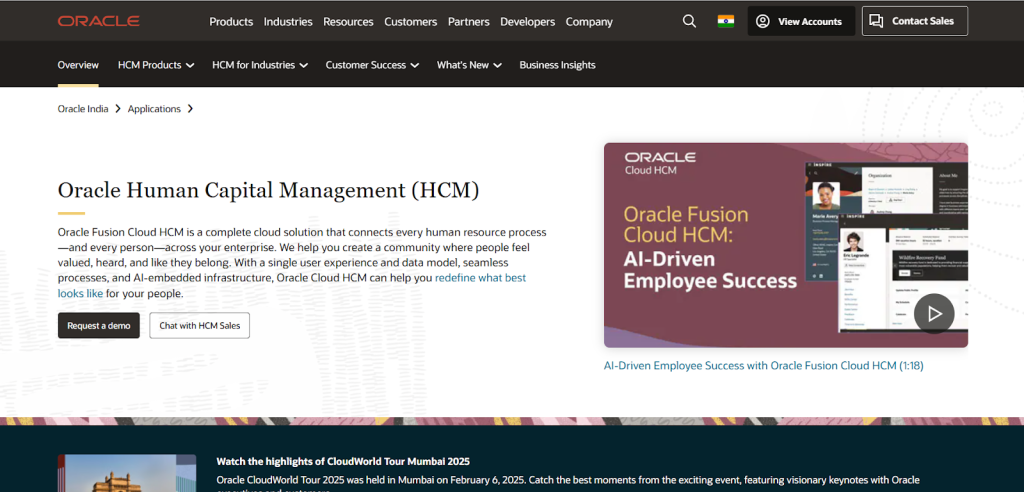
Task: Open the search magnifier icon
Action: tap(689, 21)
